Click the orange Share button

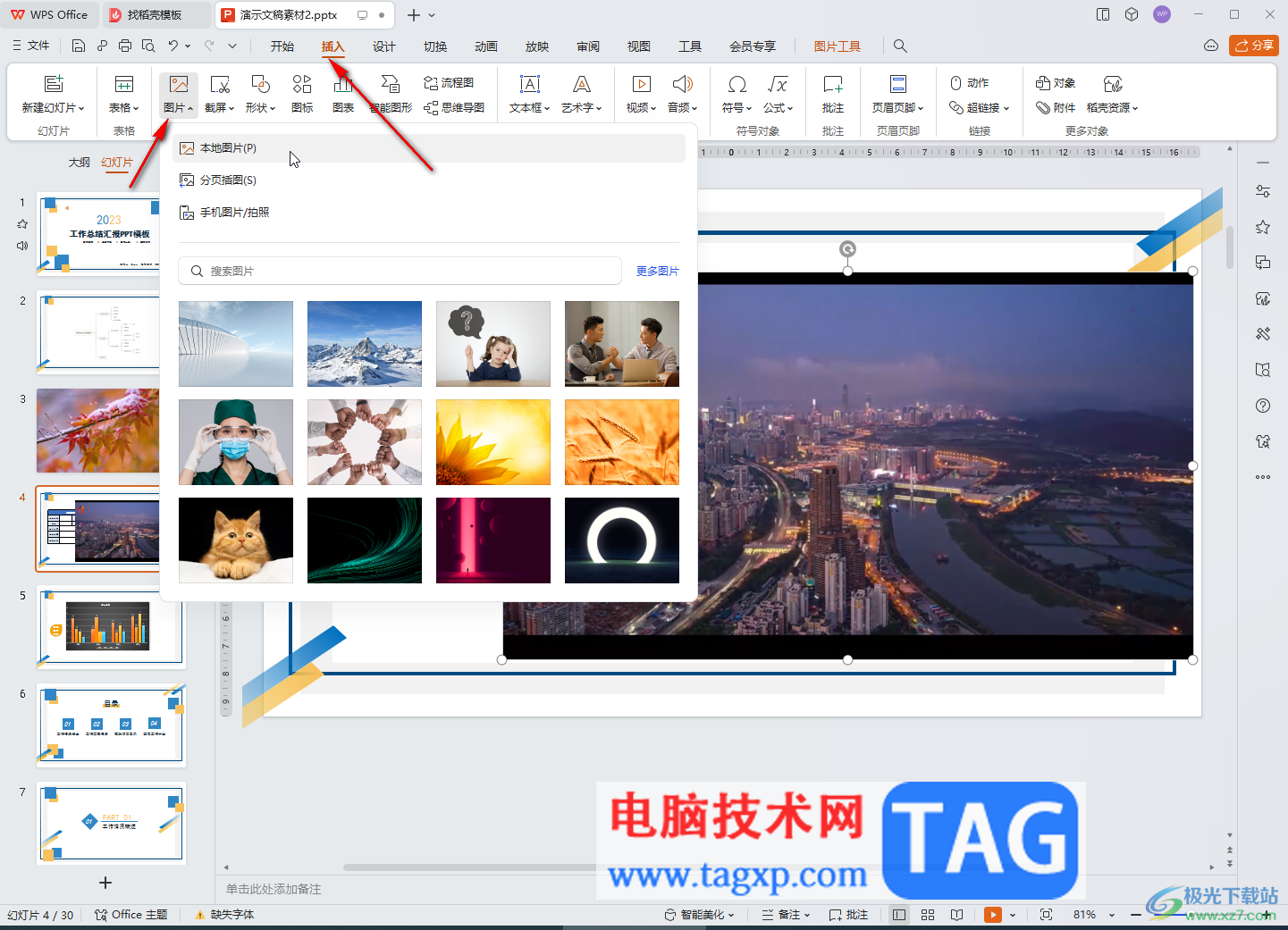1254,46
